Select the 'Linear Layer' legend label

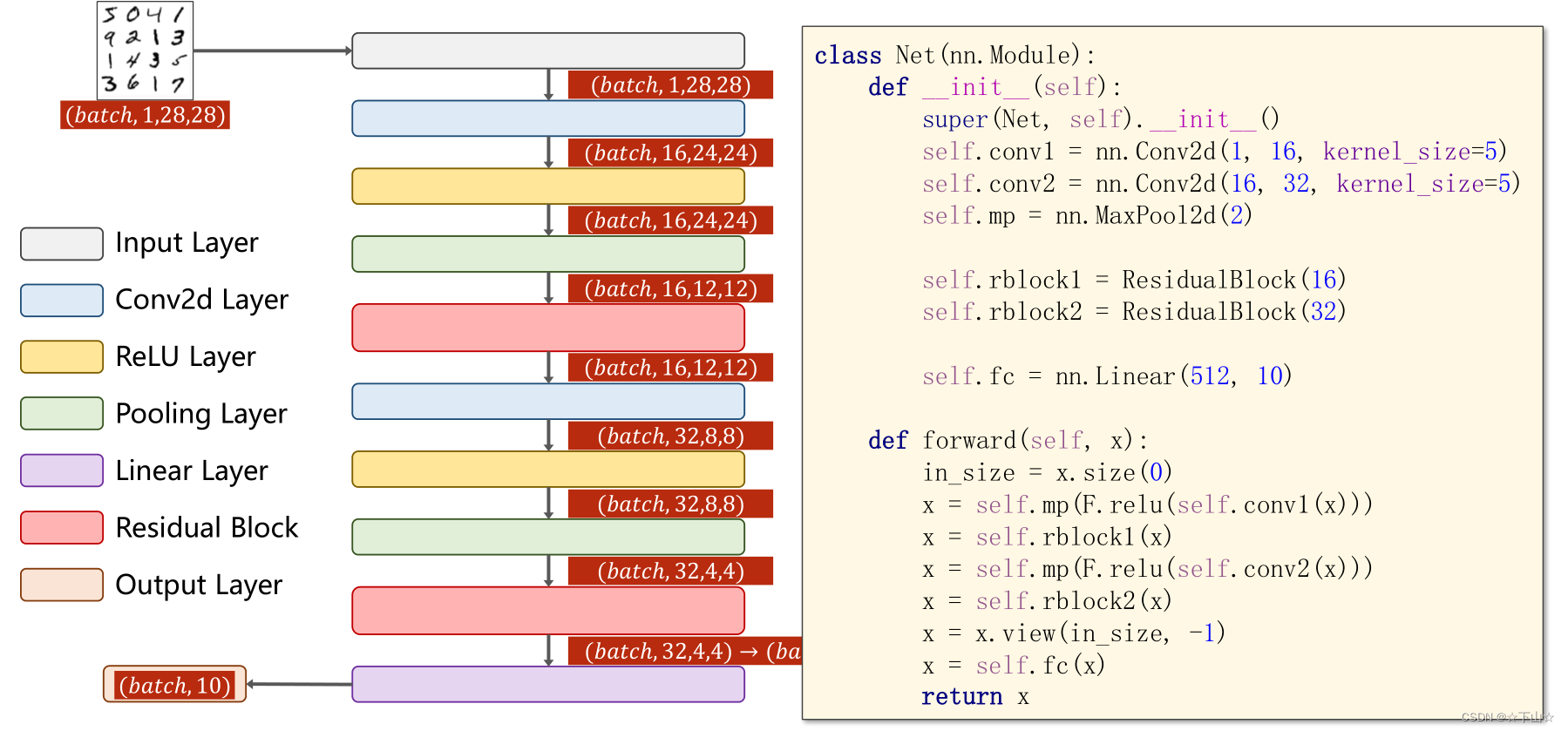pyautogui.click(x=192, y=470)
